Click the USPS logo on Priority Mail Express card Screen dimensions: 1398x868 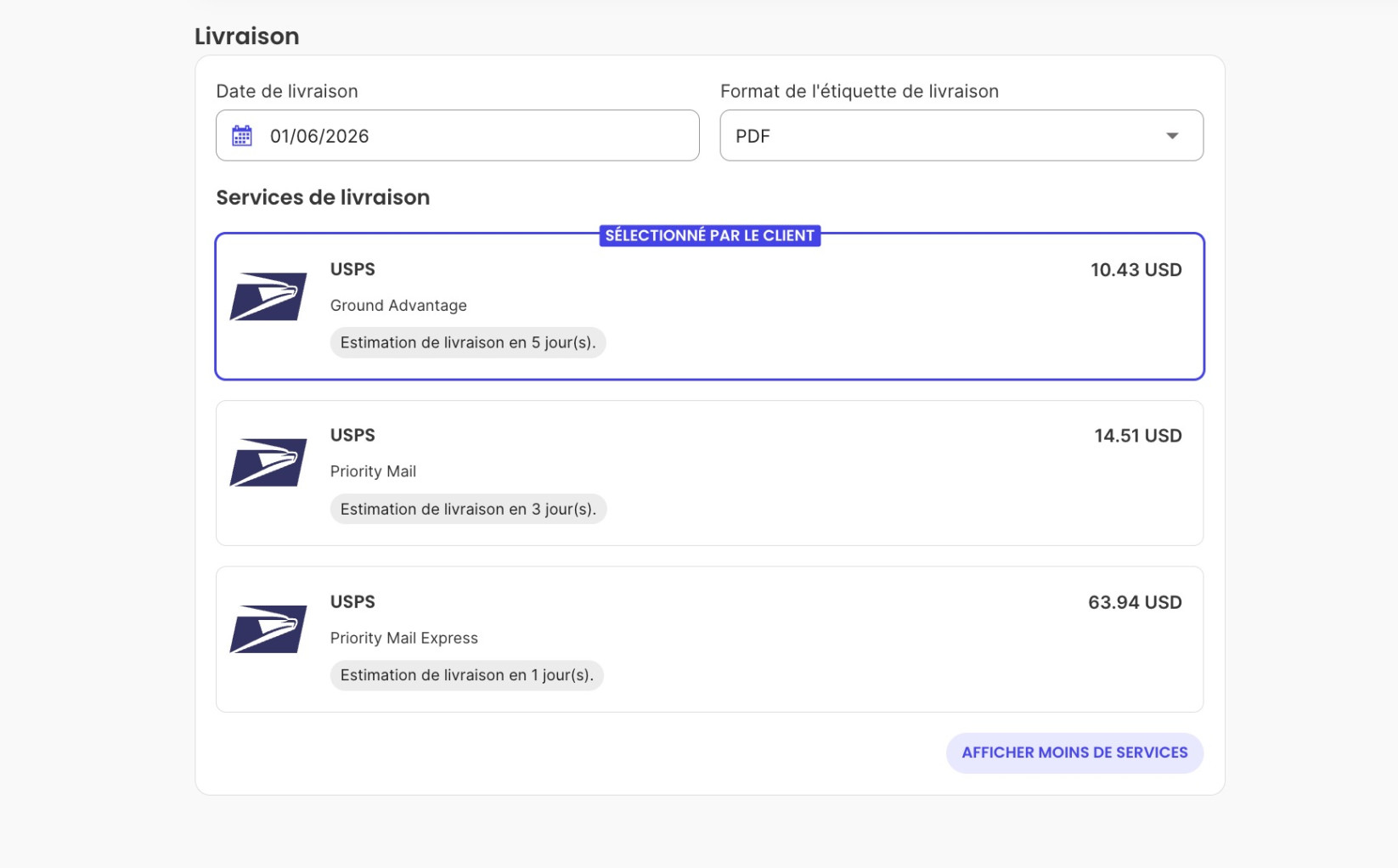coord(268,628)
